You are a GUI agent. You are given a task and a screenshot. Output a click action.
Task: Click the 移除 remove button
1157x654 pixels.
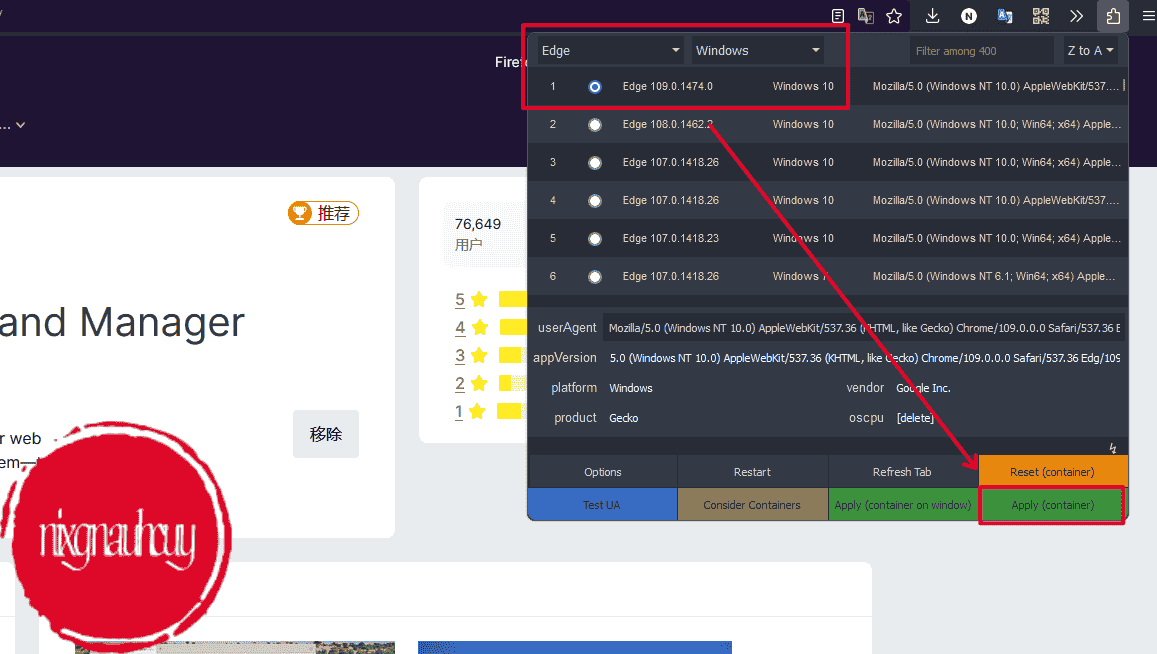(326, 434)
